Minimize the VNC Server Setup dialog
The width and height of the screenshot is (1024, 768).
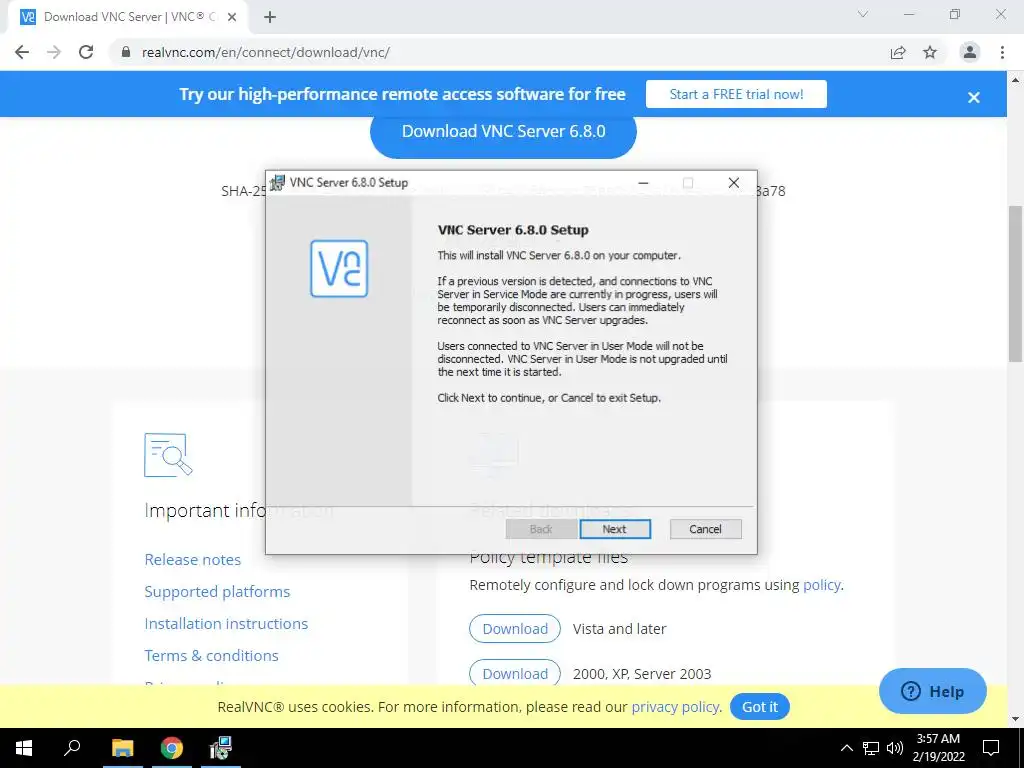[643, 183]
